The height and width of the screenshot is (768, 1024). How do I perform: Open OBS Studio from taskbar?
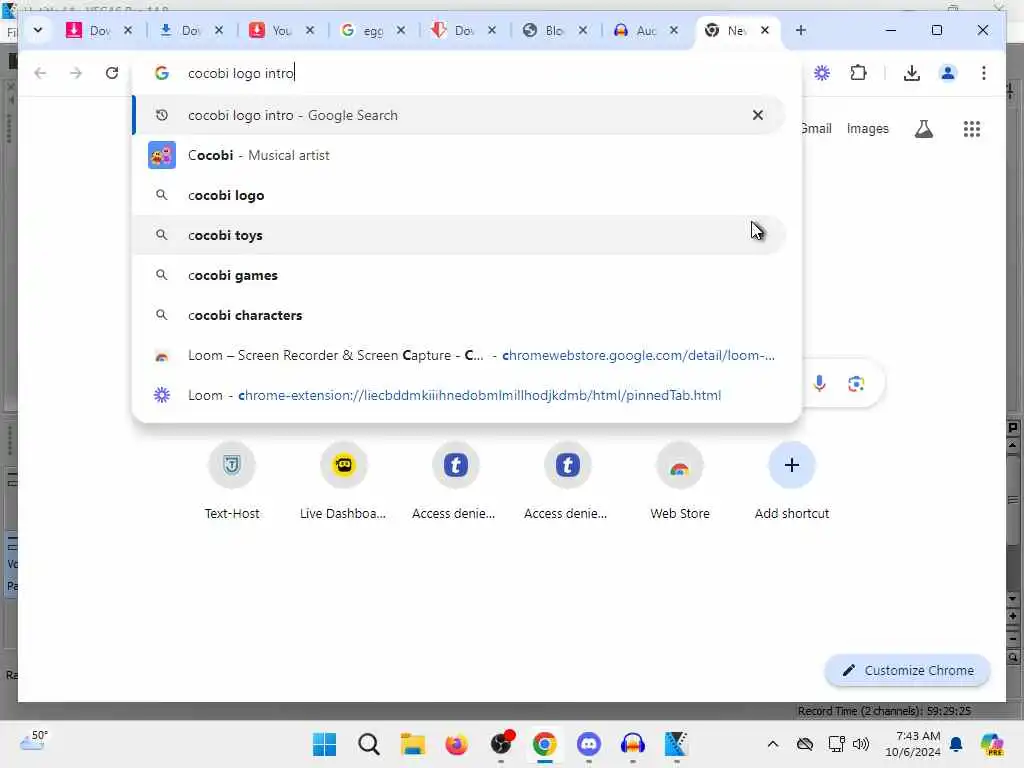pyautogui.click(x=502, y=744)
